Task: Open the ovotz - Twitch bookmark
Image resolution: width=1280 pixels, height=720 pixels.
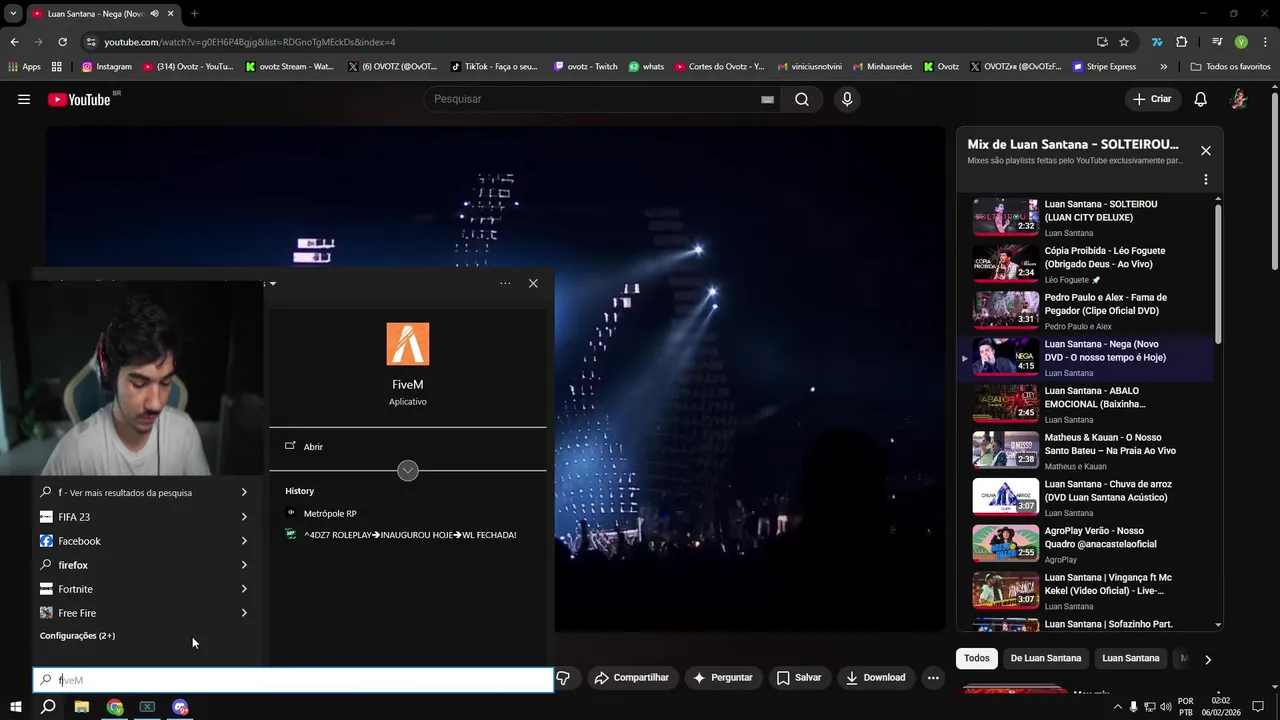Action: point(586,67)
